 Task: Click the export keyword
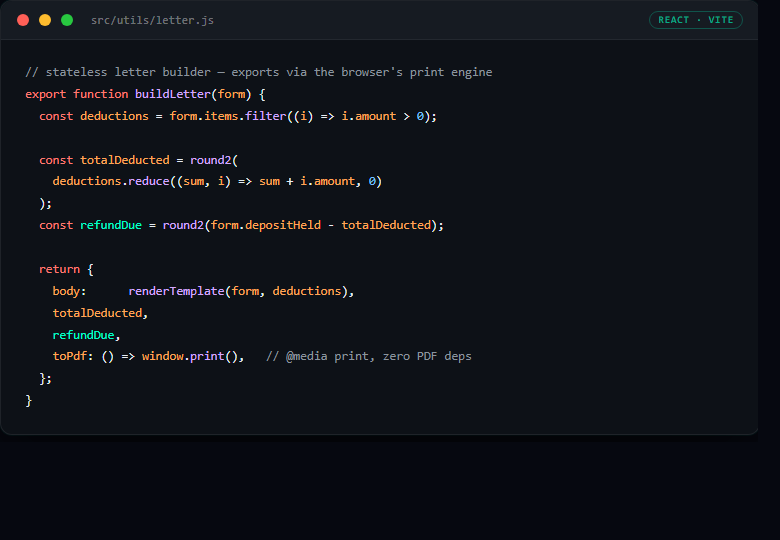point(46,94)
